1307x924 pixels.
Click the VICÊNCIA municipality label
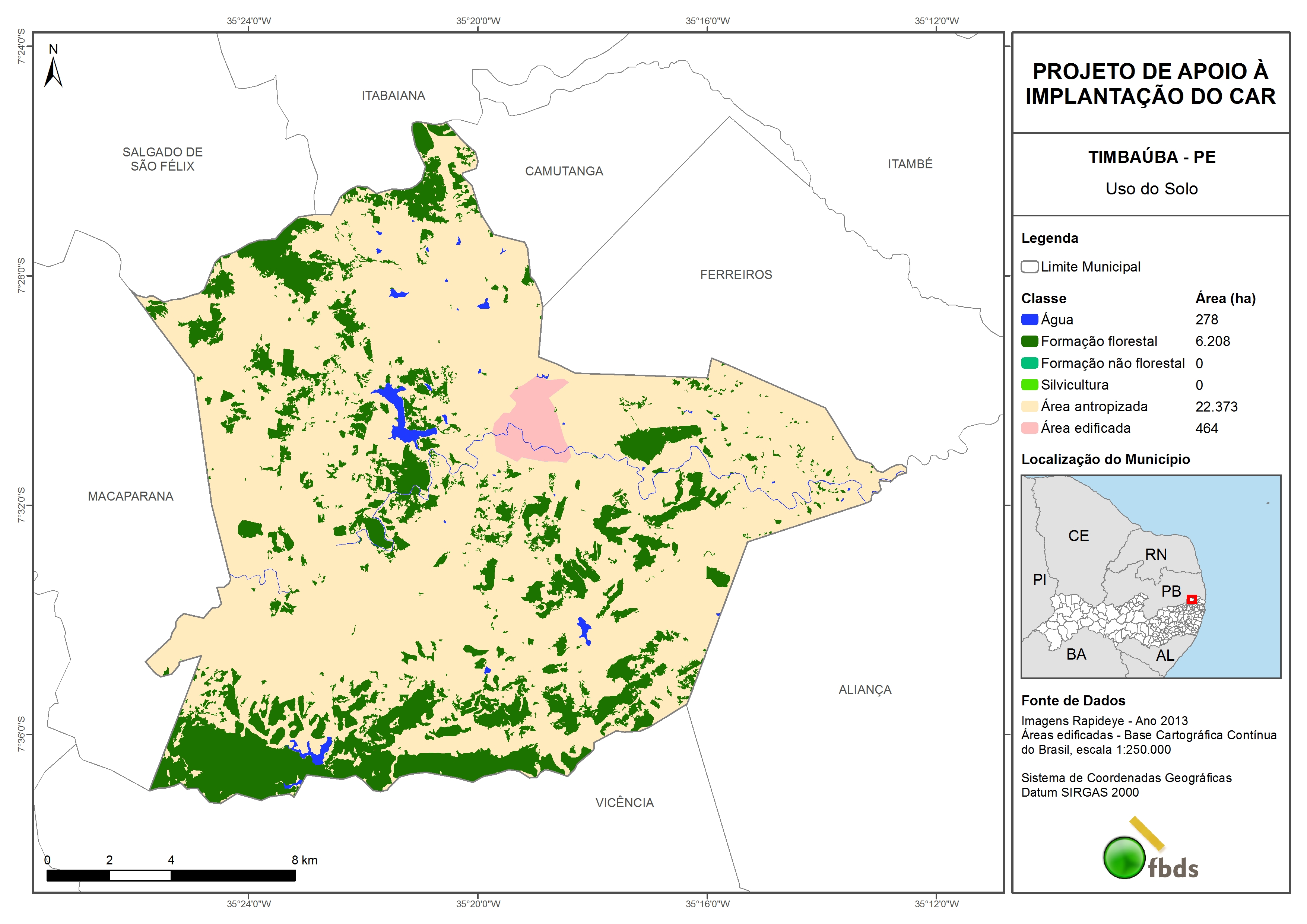coord(625,802)
